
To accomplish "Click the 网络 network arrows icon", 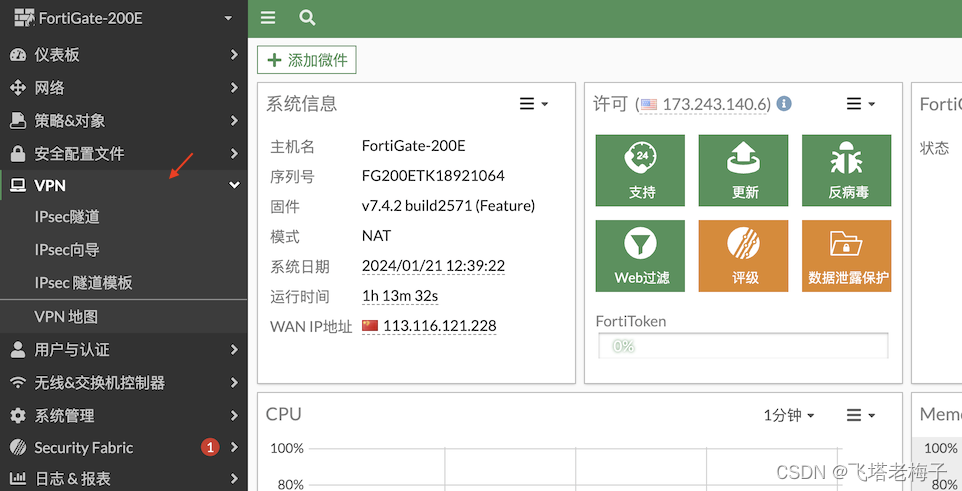I will pyautogui.click(x=18, y=88).
